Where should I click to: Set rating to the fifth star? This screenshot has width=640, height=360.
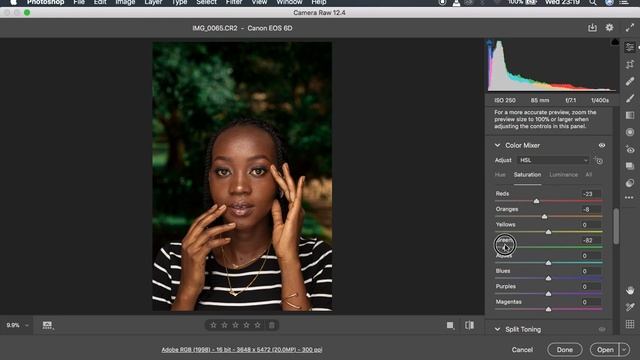258,325
